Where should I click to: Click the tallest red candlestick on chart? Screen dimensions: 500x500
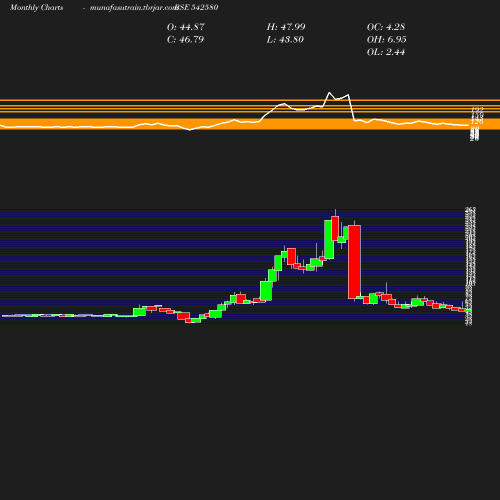click(354, 262)
